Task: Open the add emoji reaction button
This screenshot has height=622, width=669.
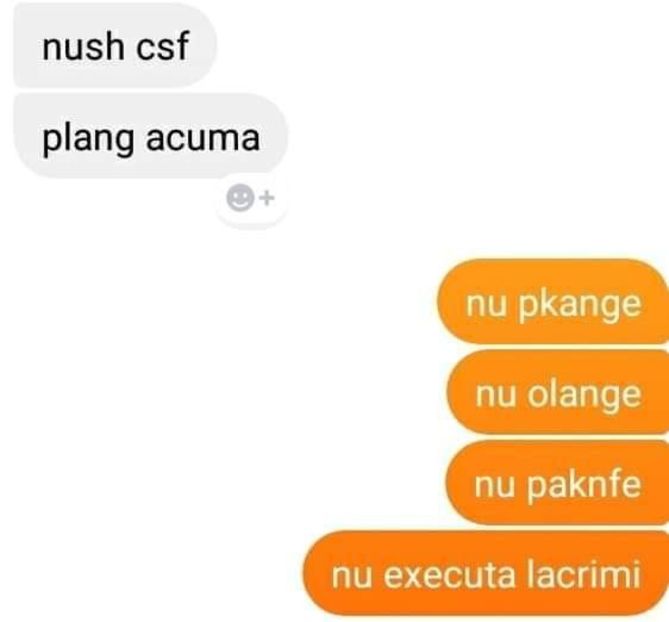Action: (x=251, y=199)
